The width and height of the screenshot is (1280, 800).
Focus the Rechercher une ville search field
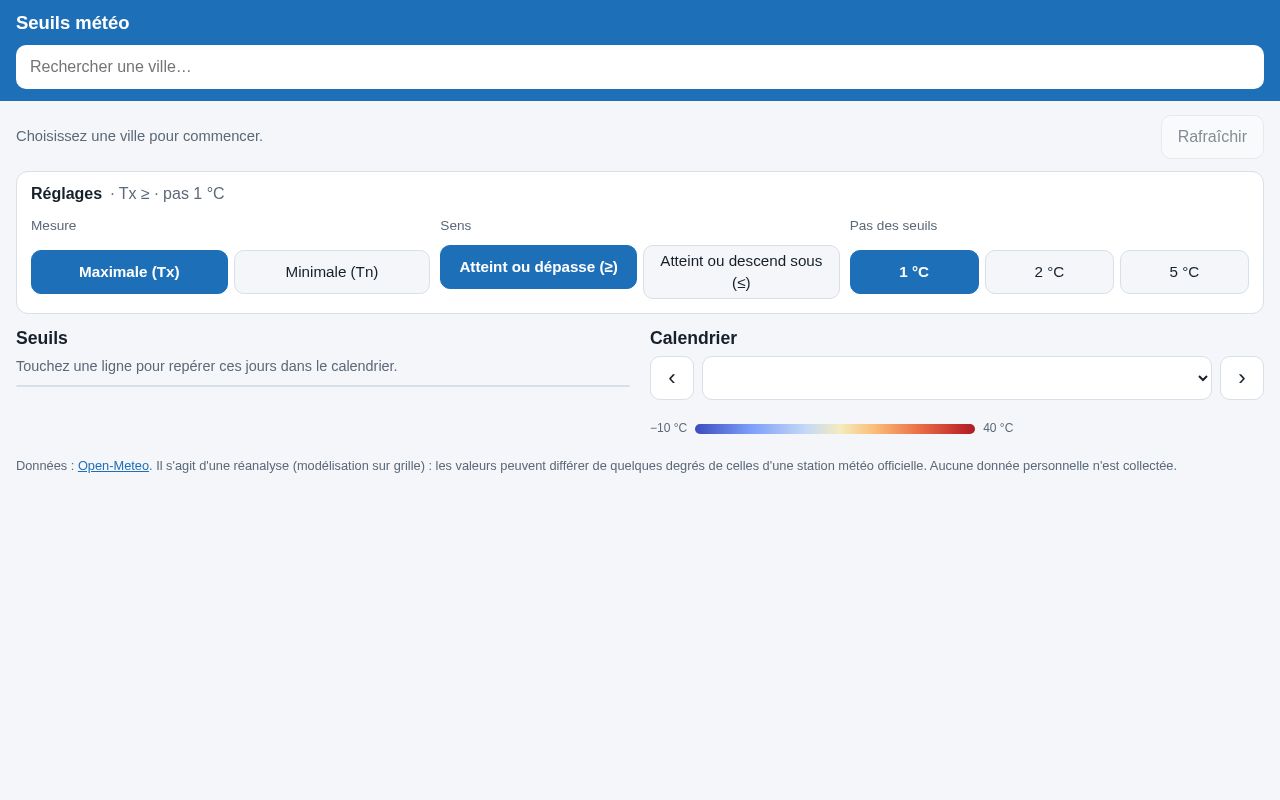pos(640,67)
